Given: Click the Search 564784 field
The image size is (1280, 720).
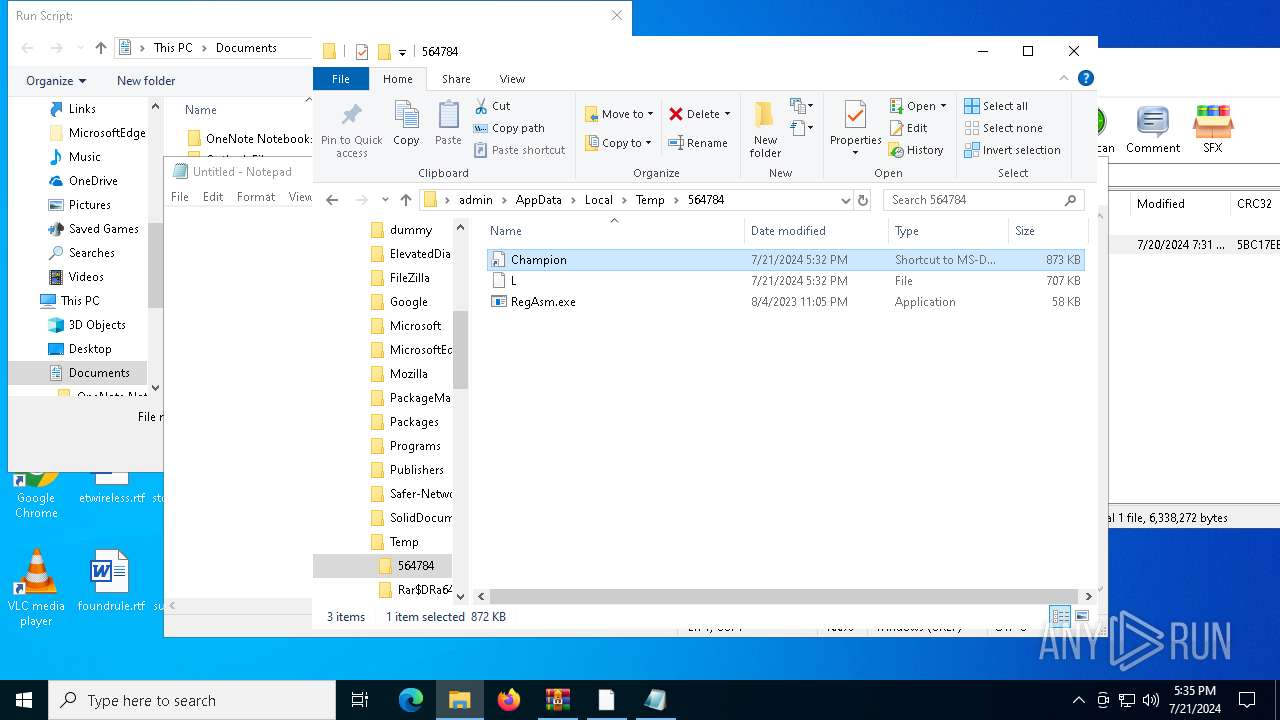Looking at the screenshot, I should 982,200.
